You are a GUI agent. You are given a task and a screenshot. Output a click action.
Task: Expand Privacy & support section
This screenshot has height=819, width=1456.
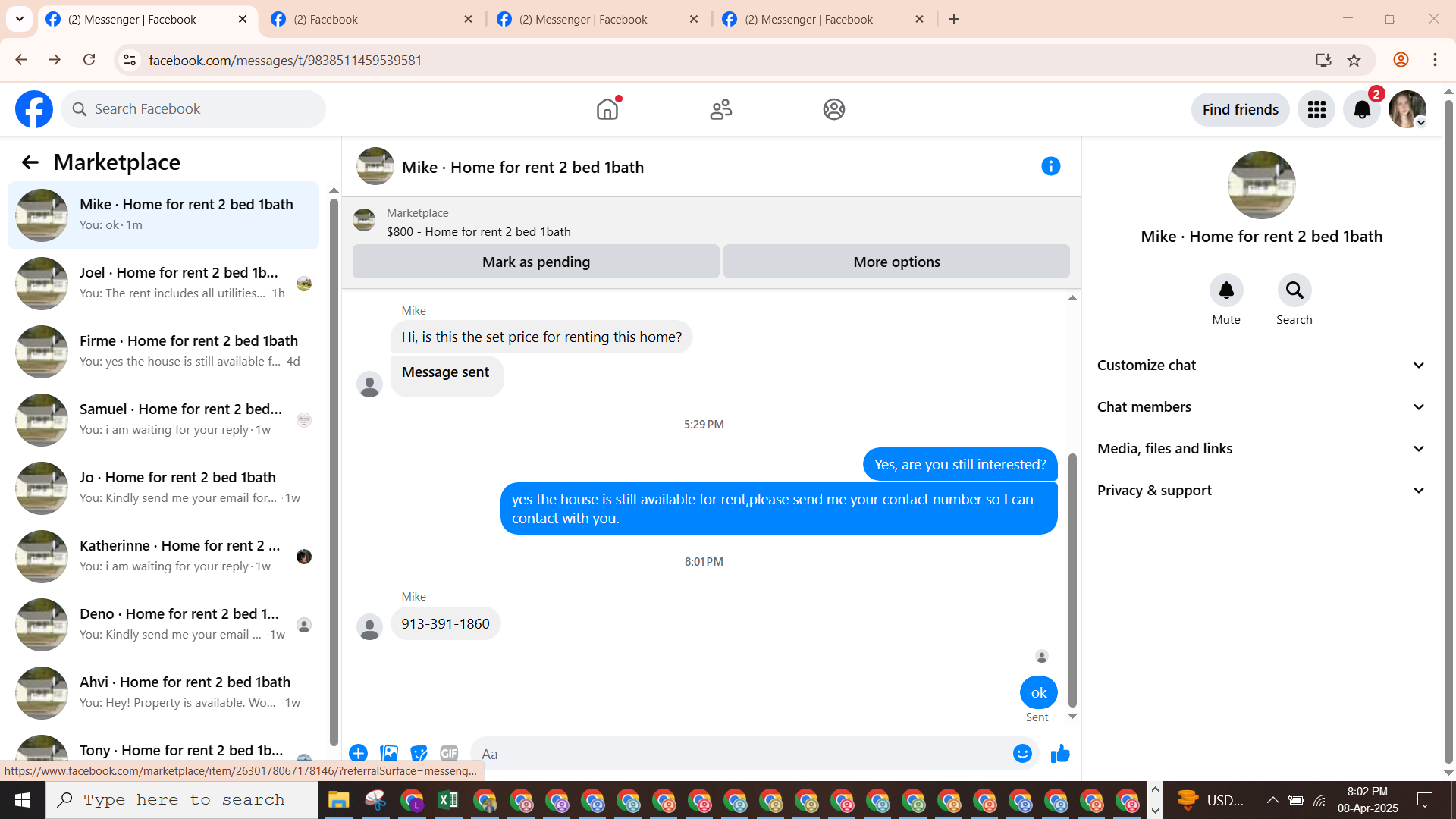click(x=1261, y=491)
